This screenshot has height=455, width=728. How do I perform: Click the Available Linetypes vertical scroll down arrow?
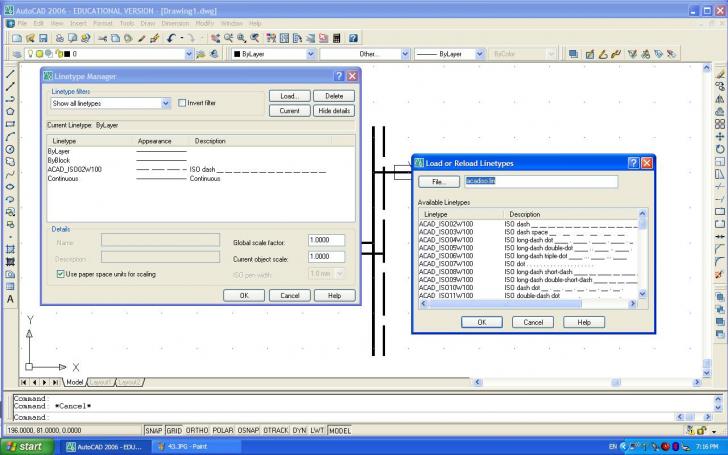pyautogui.click(x=642, y=294)
